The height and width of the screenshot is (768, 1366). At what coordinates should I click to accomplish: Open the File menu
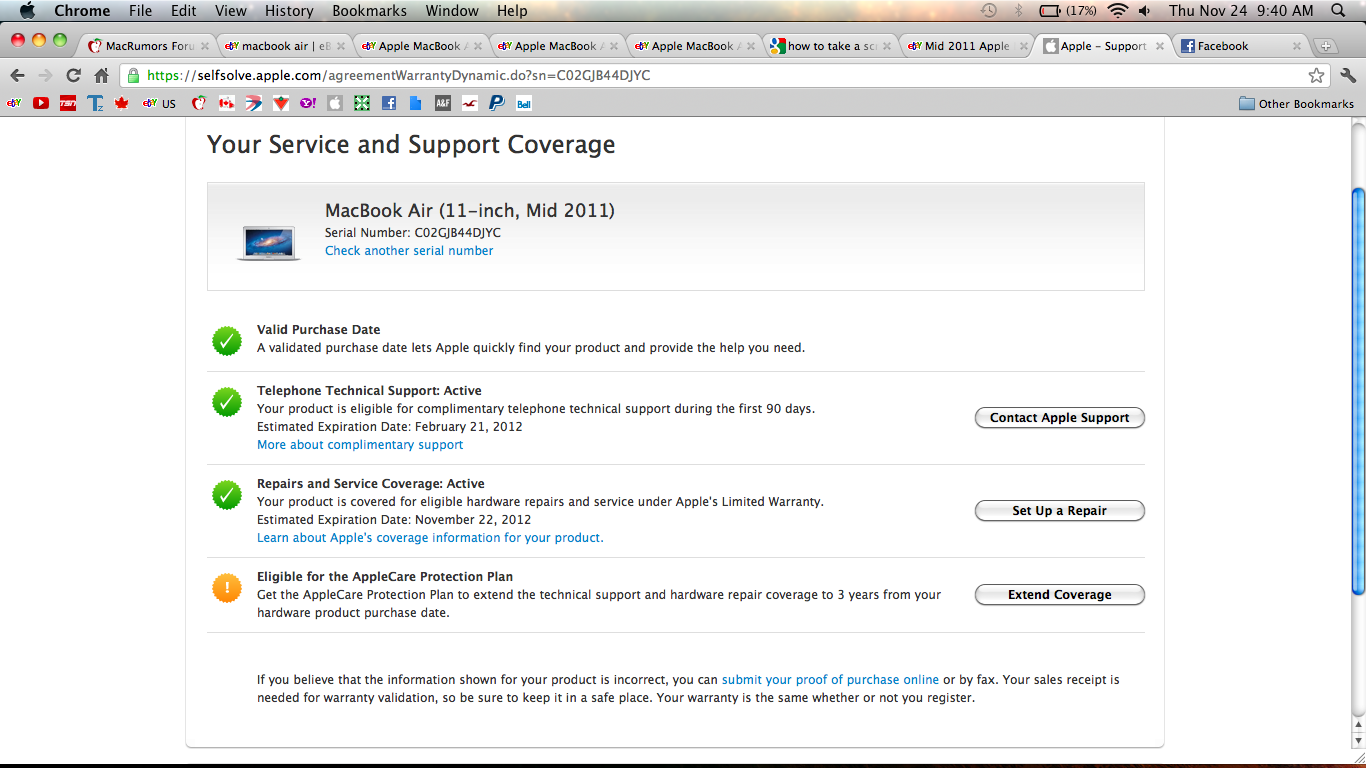point(141,11)
